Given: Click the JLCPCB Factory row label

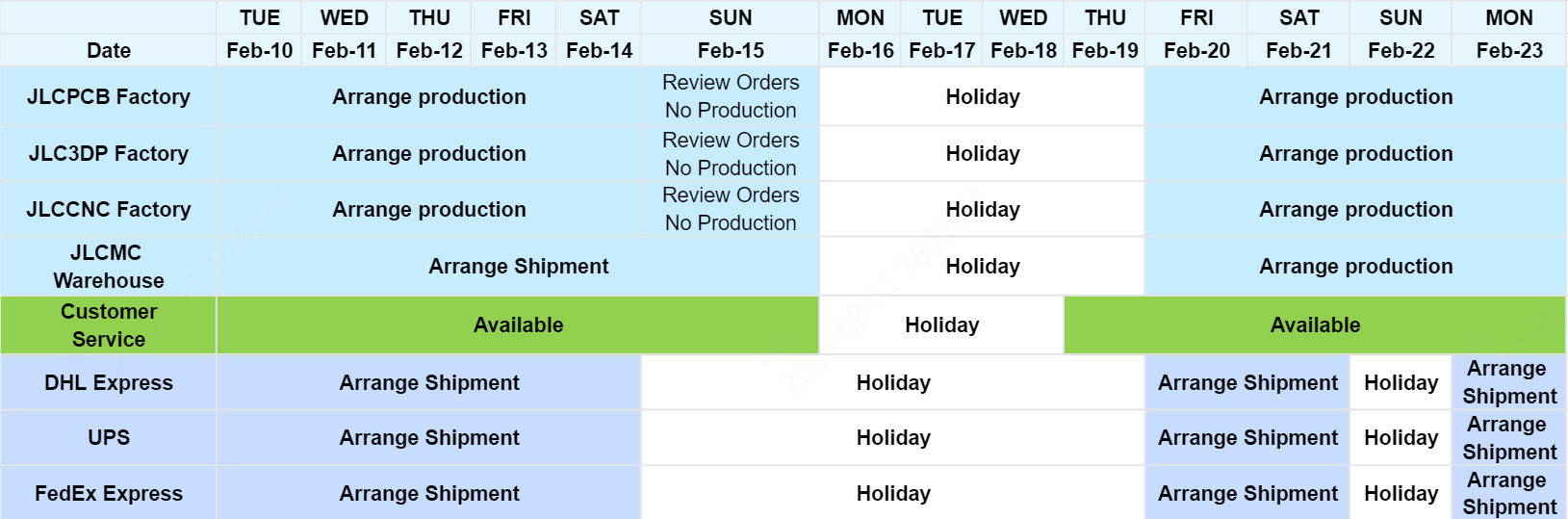Looking at the screenshot, I should pyautogui.click(x=109, y=97).
